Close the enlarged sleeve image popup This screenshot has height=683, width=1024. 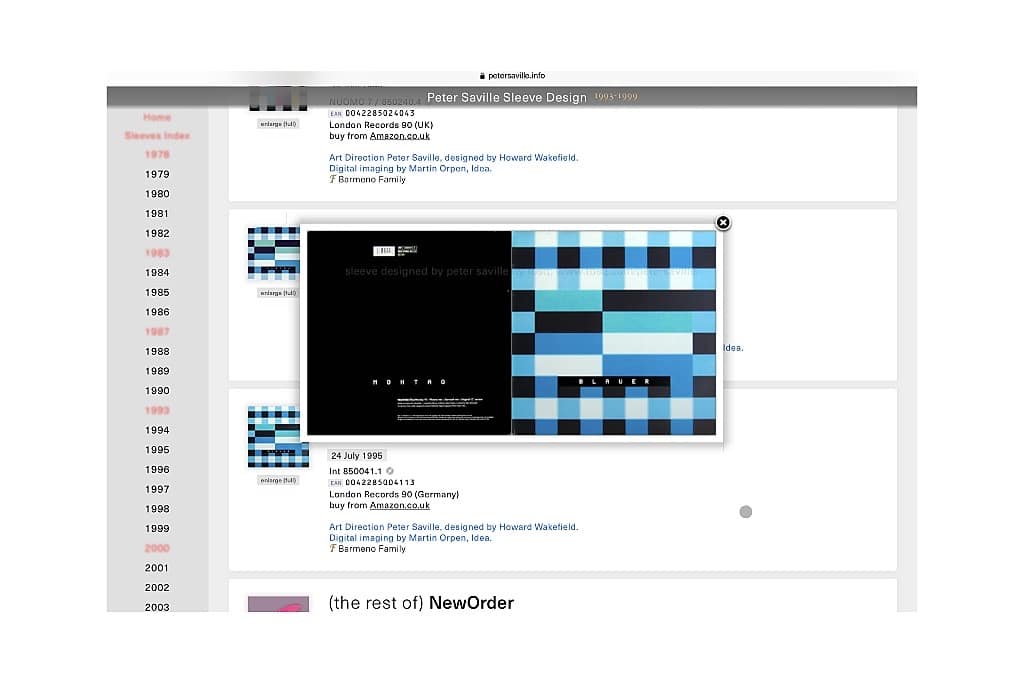(x=723, y=223)
